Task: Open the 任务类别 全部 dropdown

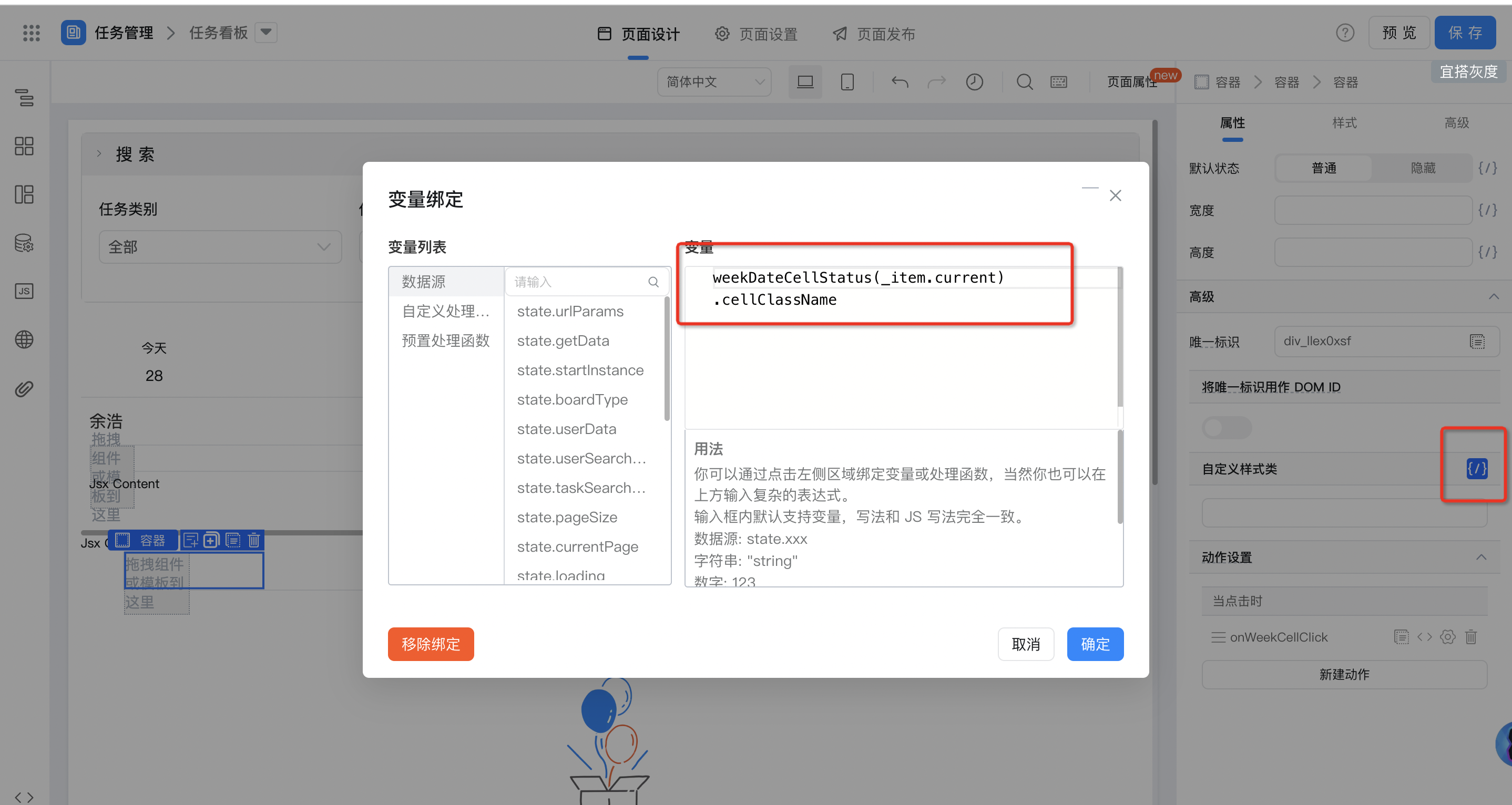Action: tap(220, 247)
